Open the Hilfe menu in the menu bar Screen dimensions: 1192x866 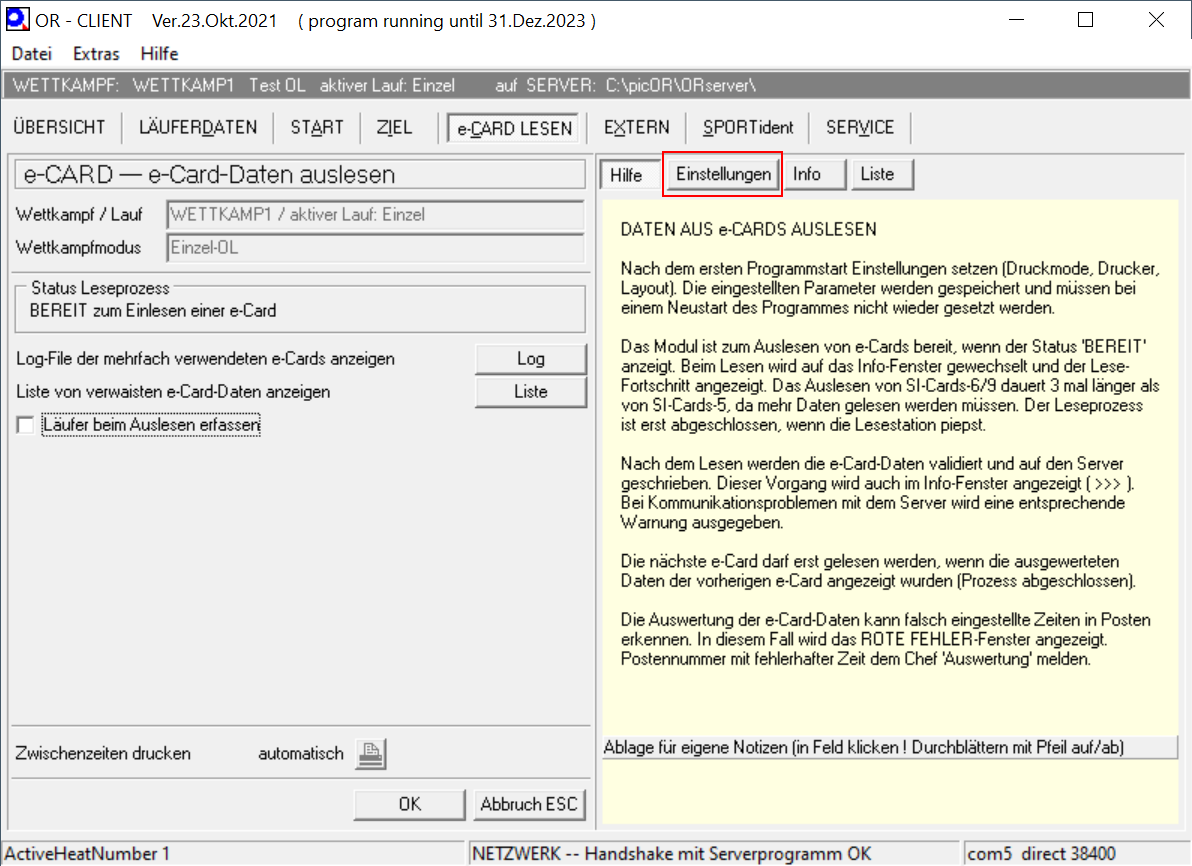(159, 54)
